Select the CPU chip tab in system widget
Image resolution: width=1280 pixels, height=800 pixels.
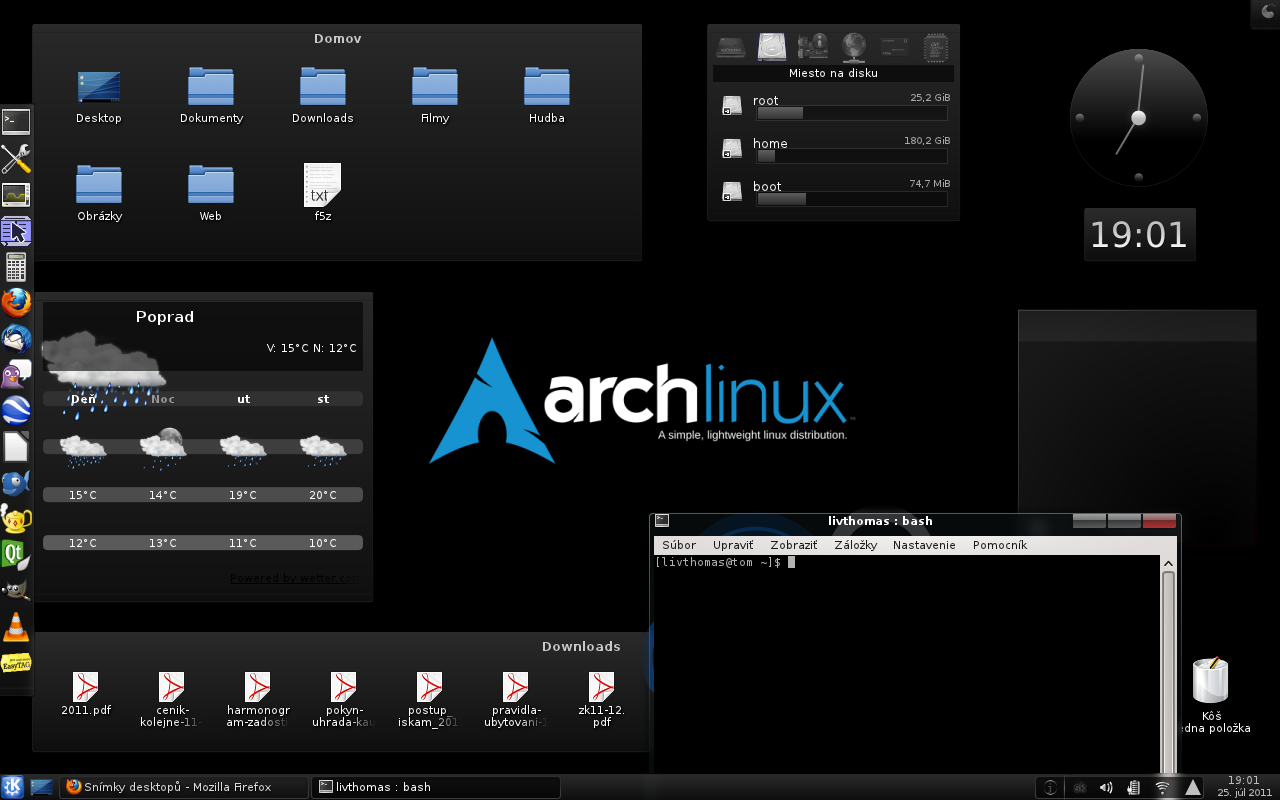click(934, 46)
